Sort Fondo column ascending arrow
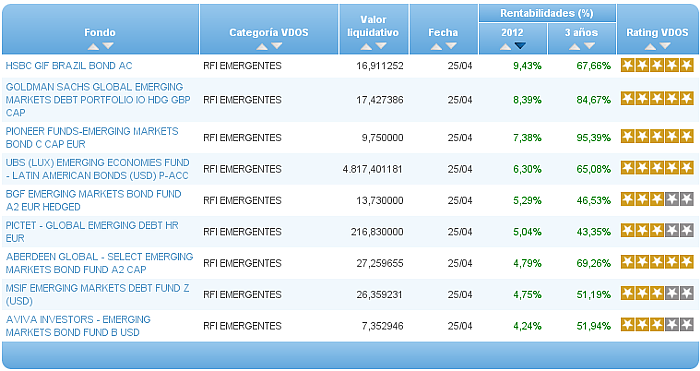 click(x=93, y=46)
